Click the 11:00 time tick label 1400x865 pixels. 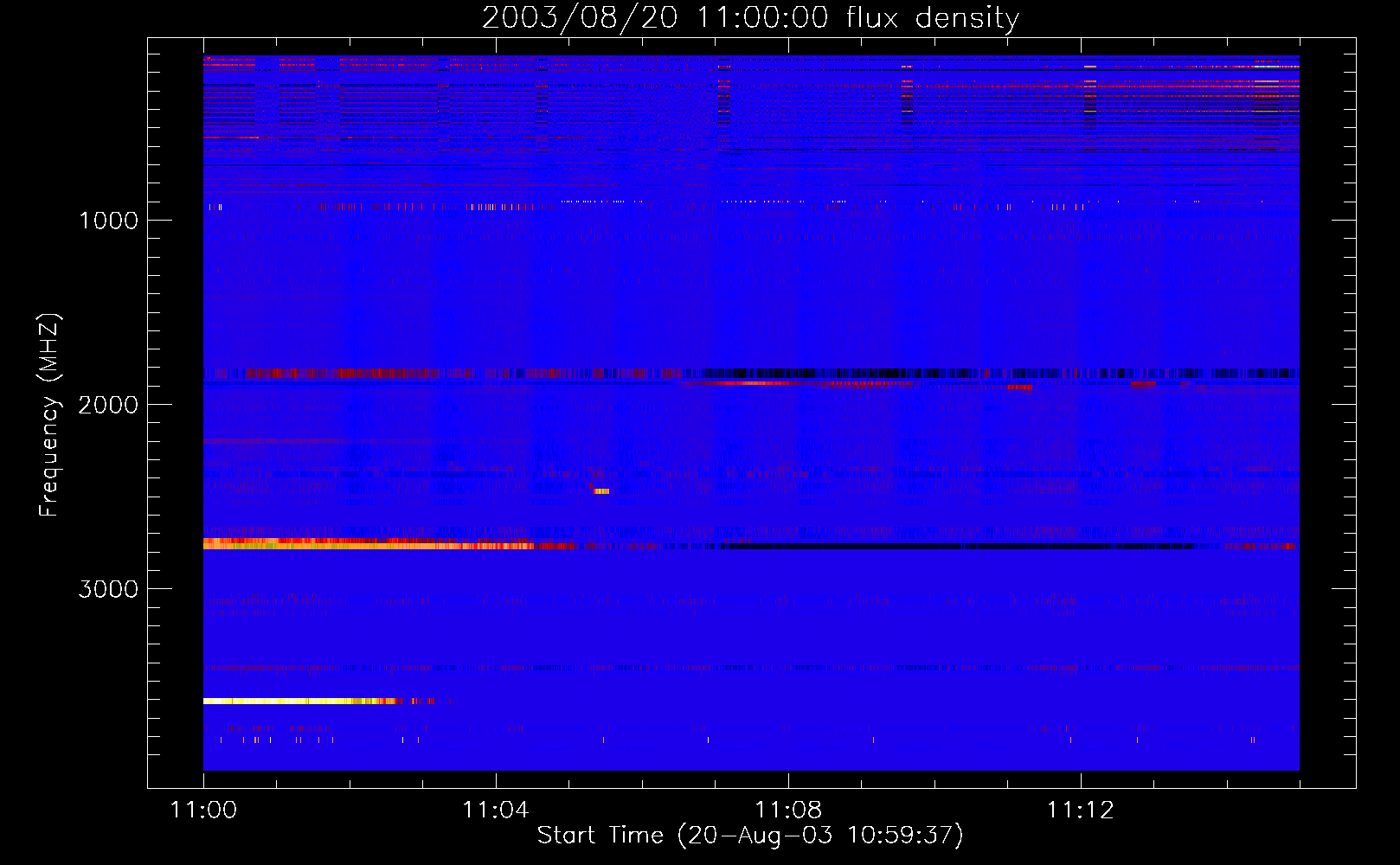203,811
